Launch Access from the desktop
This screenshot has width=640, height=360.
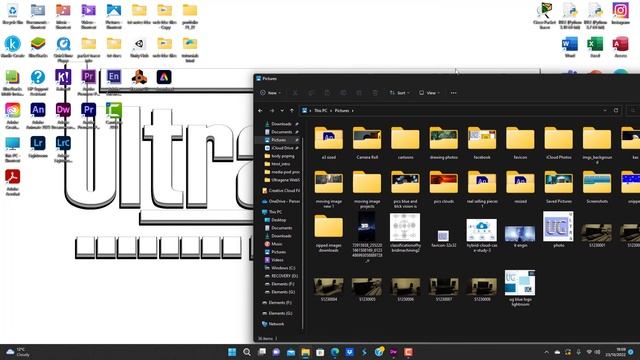[x=620, y=47]
